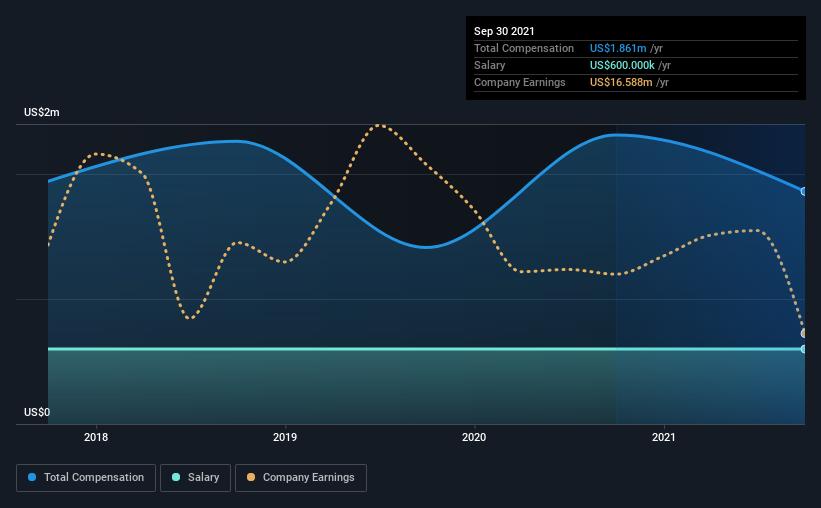Click the US$600.000k salary value

[x=622, y=65]
